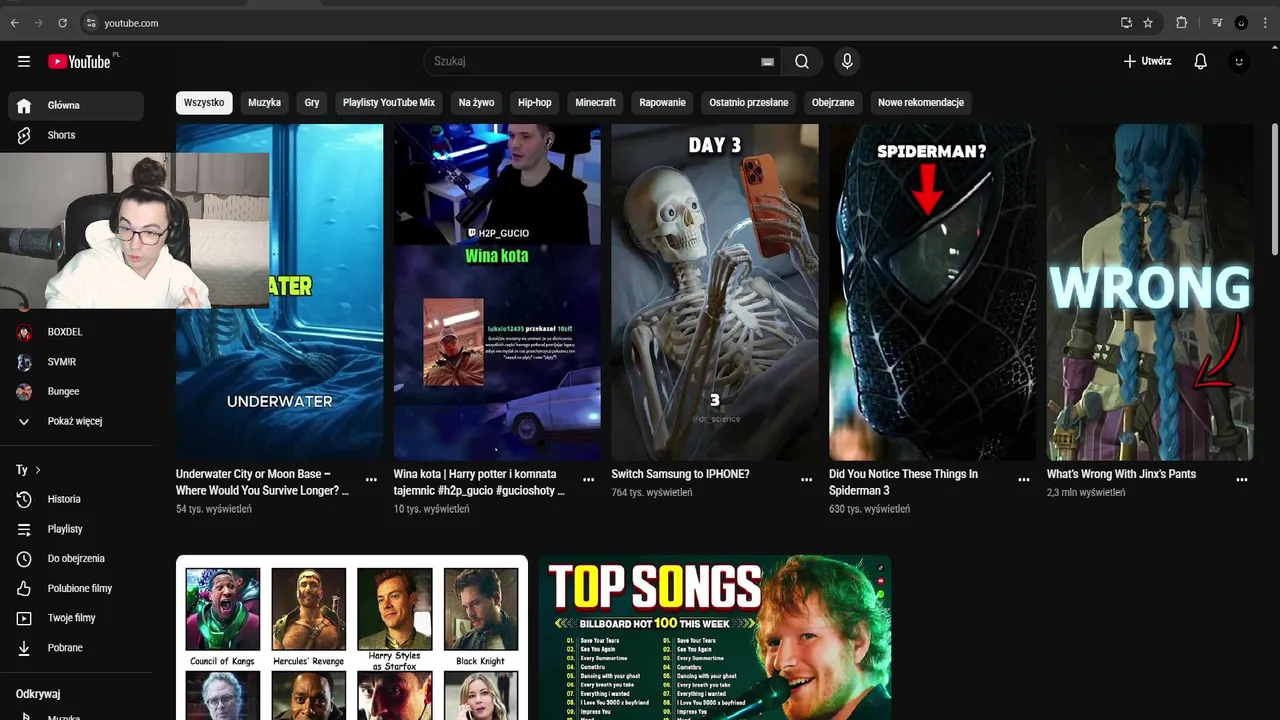Image resolution: width=1280 pixels, height=720 pixels.
Task: Select the Rapowanie filter chip
Action: [x=663, y=102]
